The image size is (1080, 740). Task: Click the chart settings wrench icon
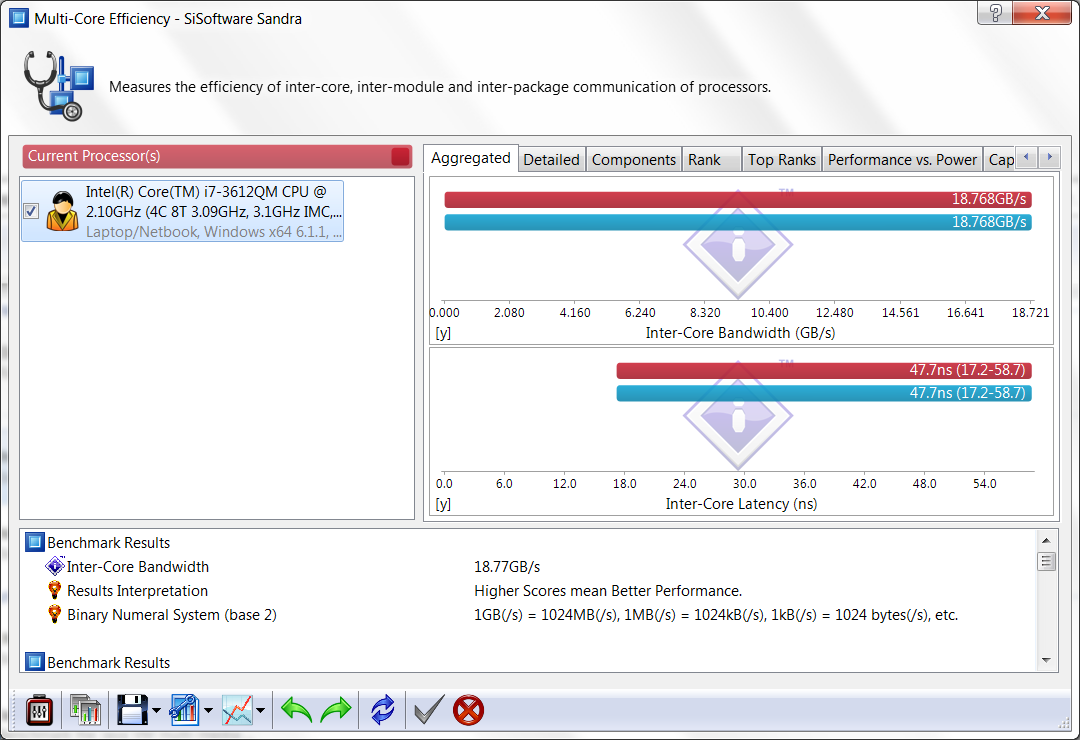click(184, 710)
